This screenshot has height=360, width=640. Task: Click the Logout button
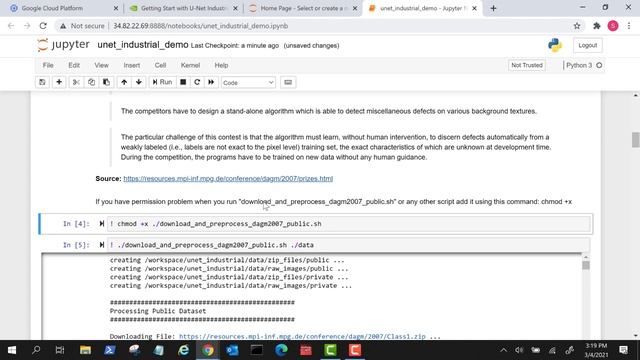click(x=587, y=45)
